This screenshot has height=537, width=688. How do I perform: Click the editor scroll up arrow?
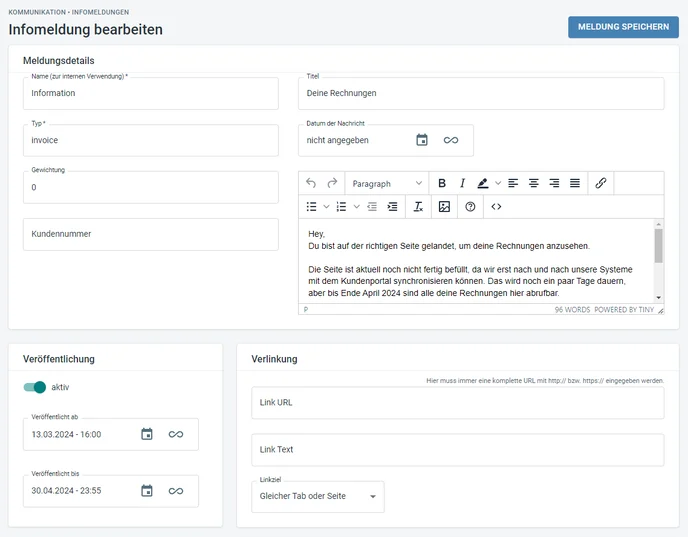(658, 224)
